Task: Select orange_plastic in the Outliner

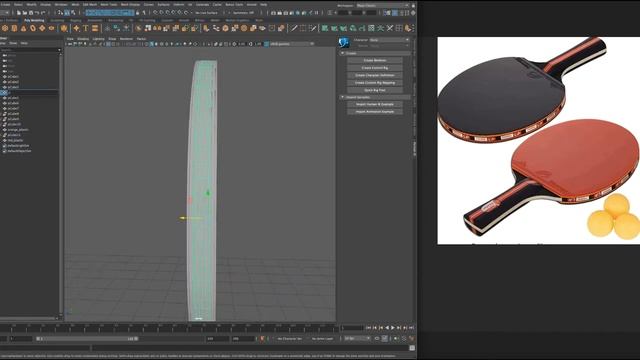Action: point(18,130)
